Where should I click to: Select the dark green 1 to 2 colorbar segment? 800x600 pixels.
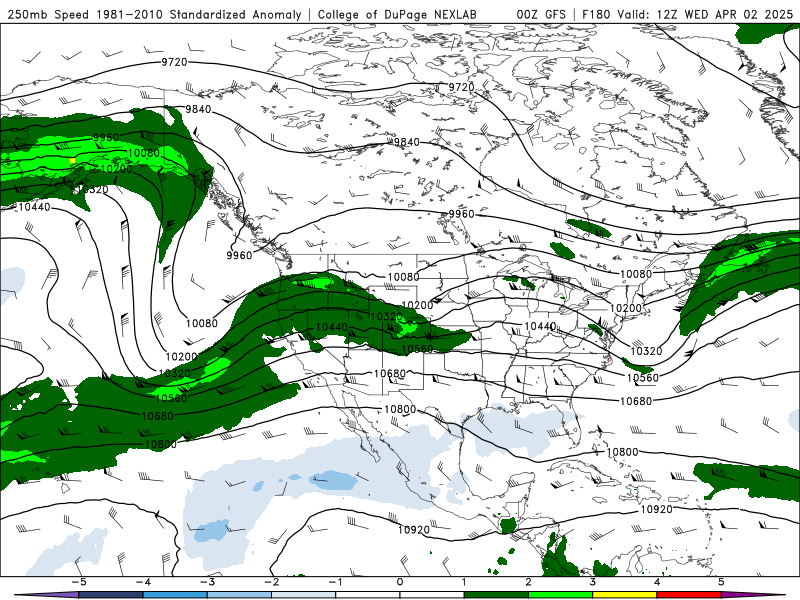pos(496,595)
